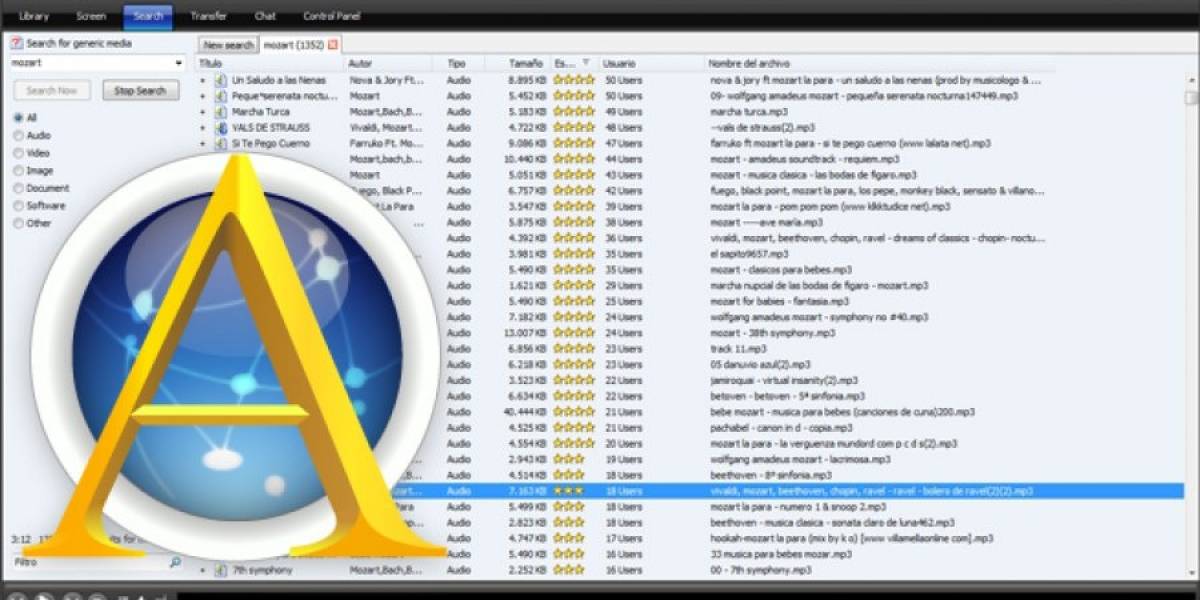Expand the Si Te Pego Cuerno result
Viewport: 1200px width, 600px height.
pos(204,144)
